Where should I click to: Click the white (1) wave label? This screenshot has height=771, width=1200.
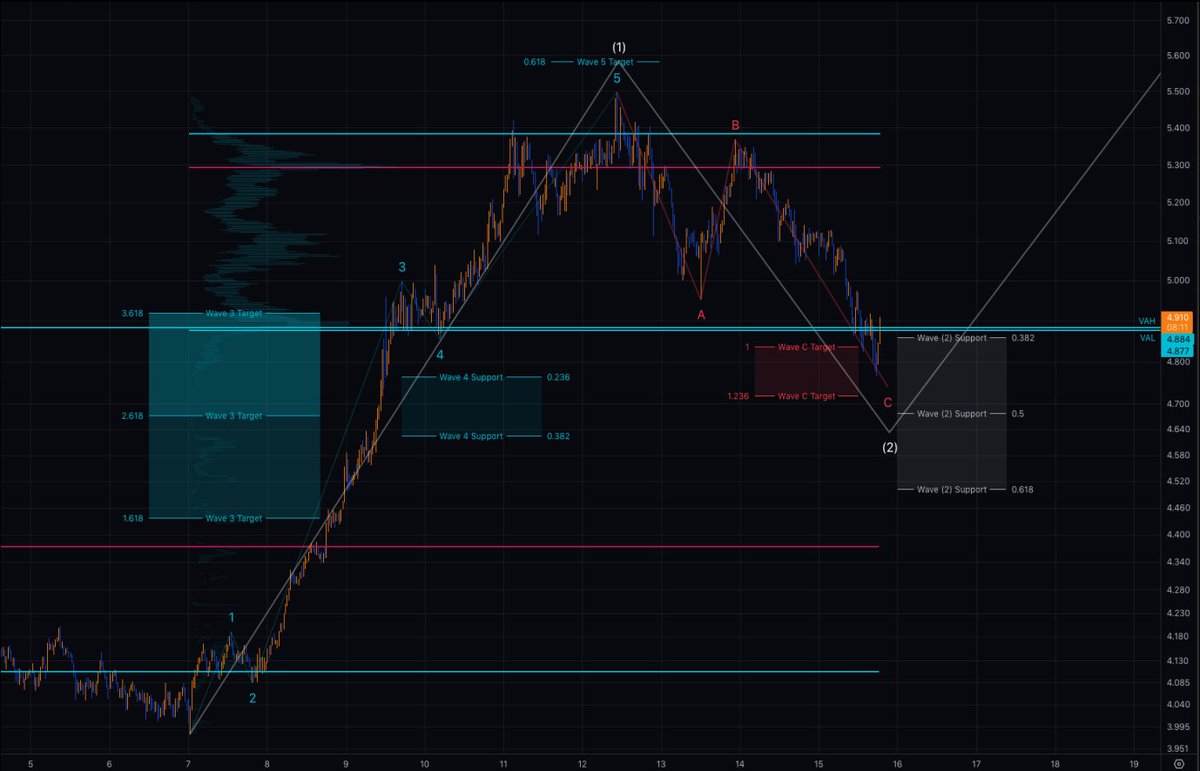[619, 47]
